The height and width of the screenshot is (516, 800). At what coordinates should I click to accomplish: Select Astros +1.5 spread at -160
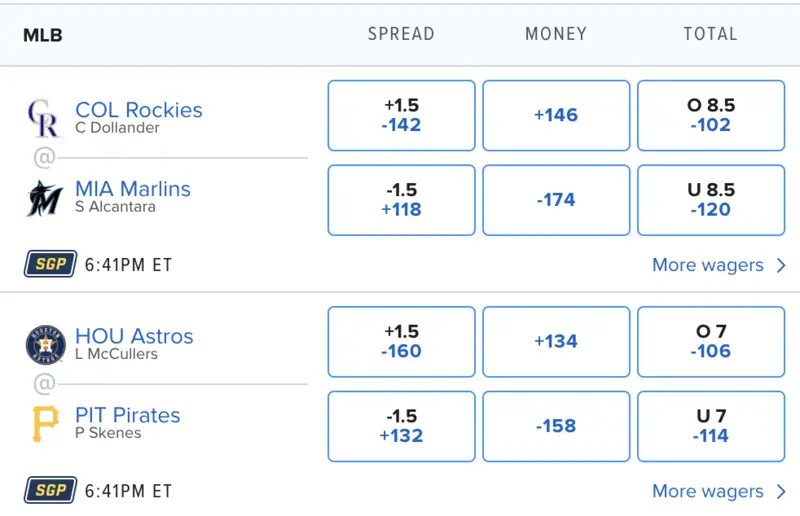(x=401, y=342)
